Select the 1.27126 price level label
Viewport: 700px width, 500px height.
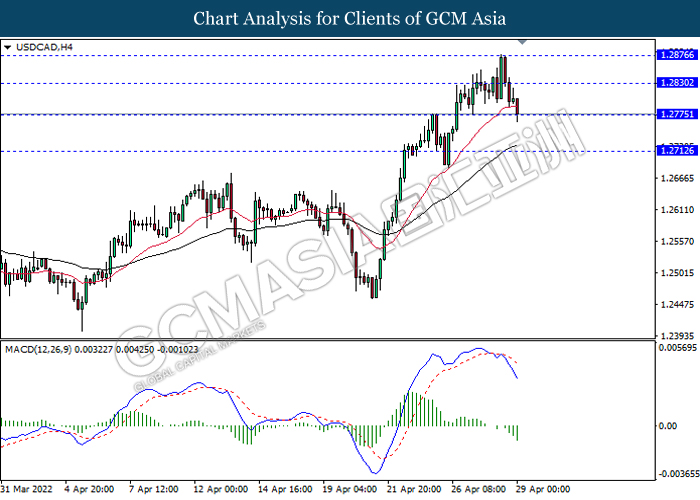(x=677, y=151)
